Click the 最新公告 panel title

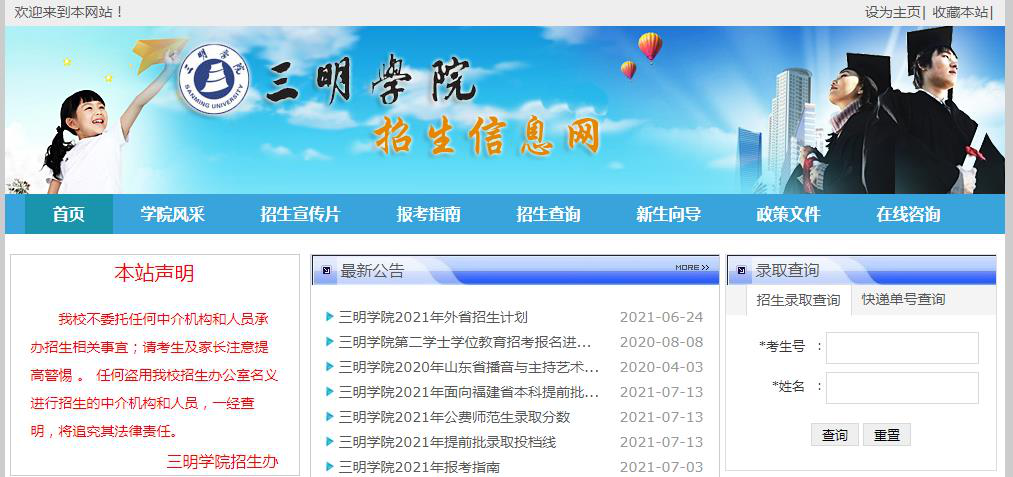(372, 271)
